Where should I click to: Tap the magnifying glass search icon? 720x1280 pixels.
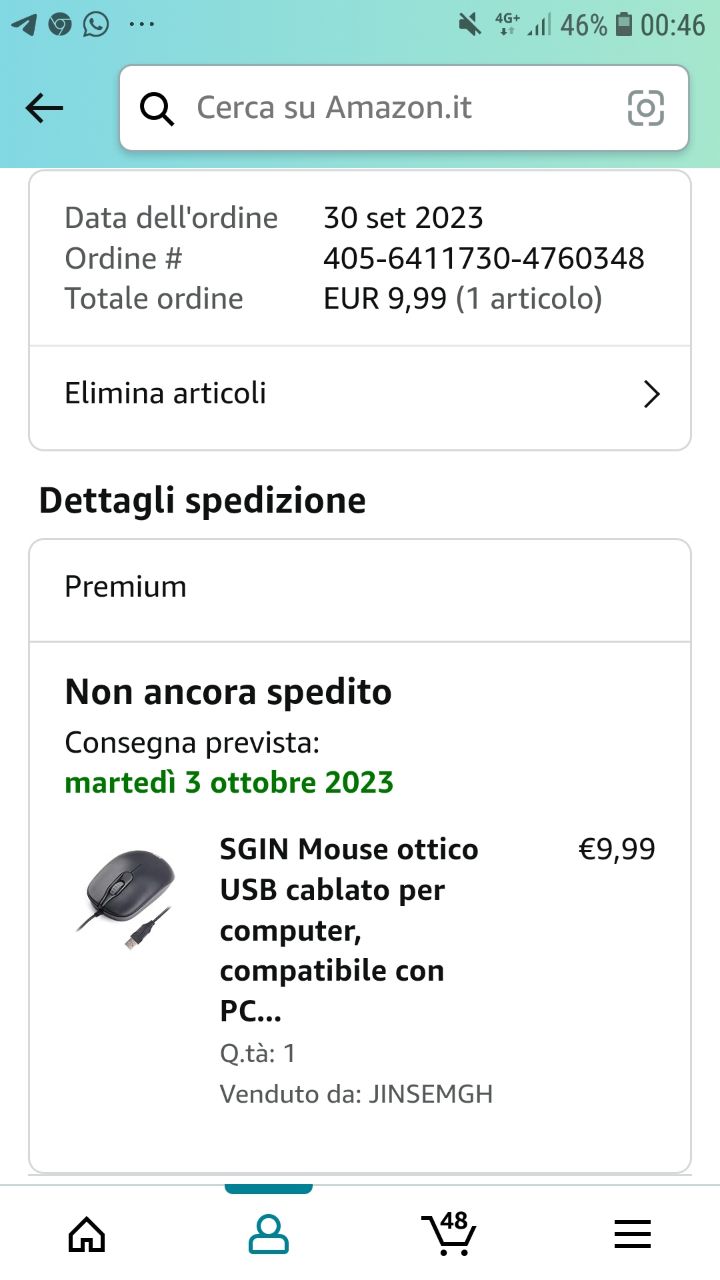156,108
